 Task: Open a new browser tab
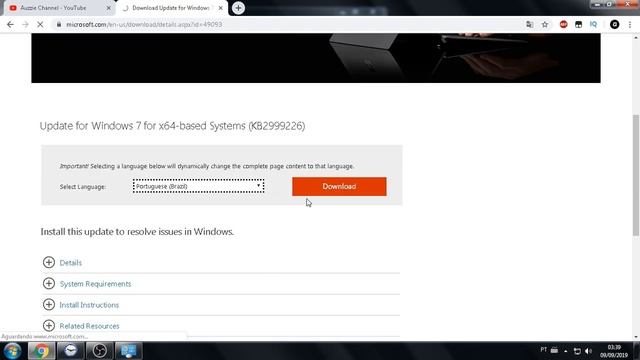tap(238, 8)
